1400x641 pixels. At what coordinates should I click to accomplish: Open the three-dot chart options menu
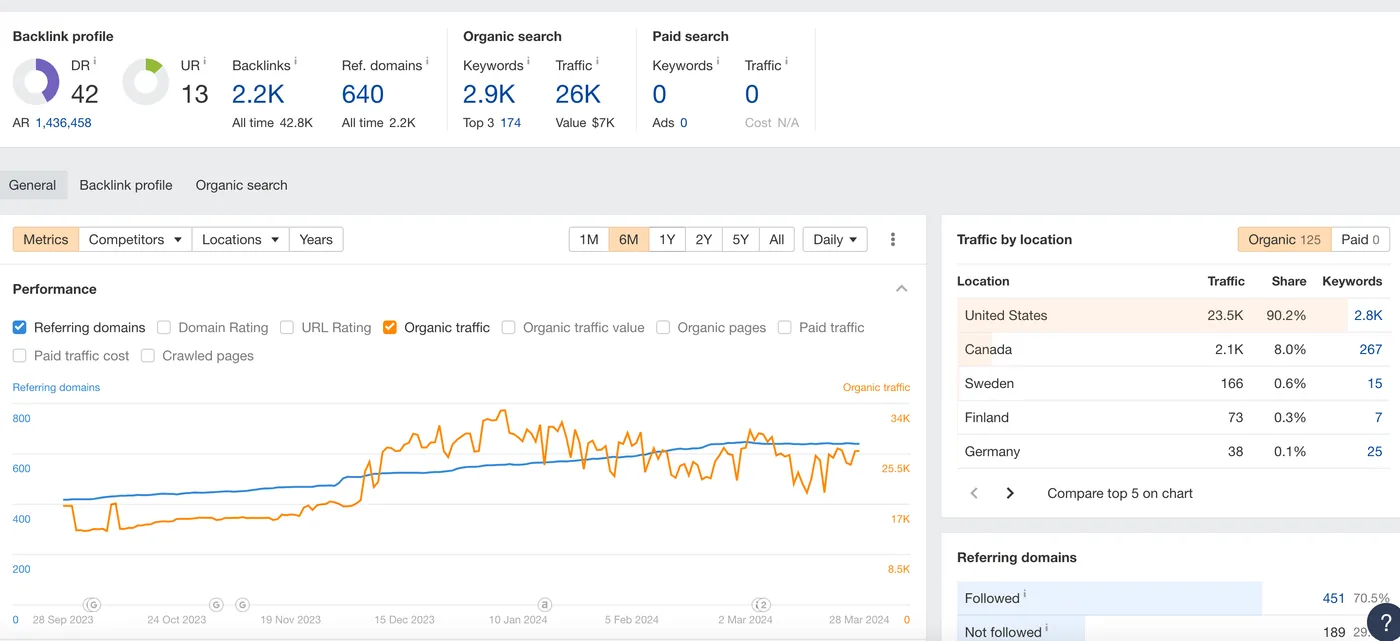893,240
